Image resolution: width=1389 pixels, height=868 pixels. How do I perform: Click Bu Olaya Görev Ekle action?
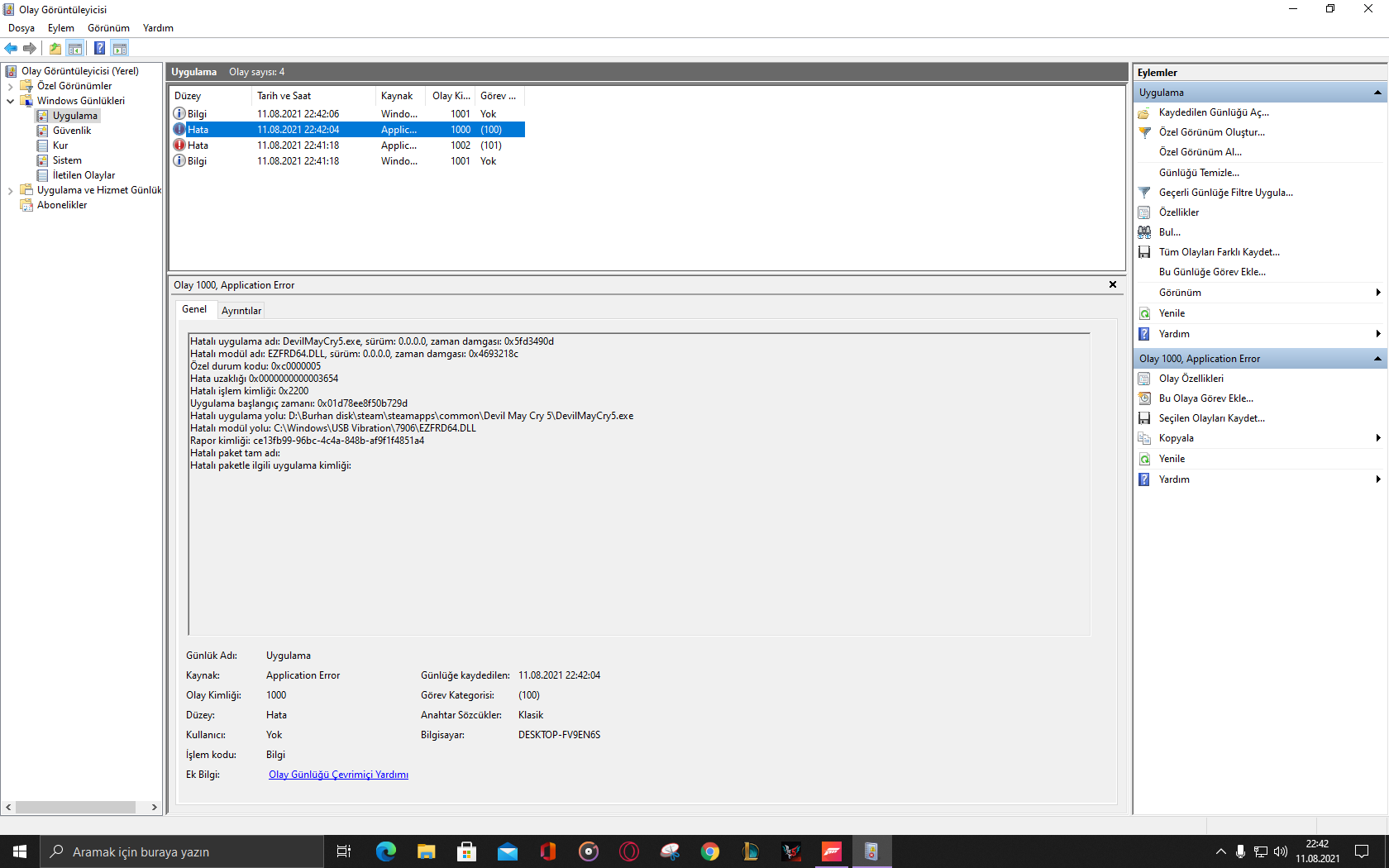click(x=1206, y=398)
